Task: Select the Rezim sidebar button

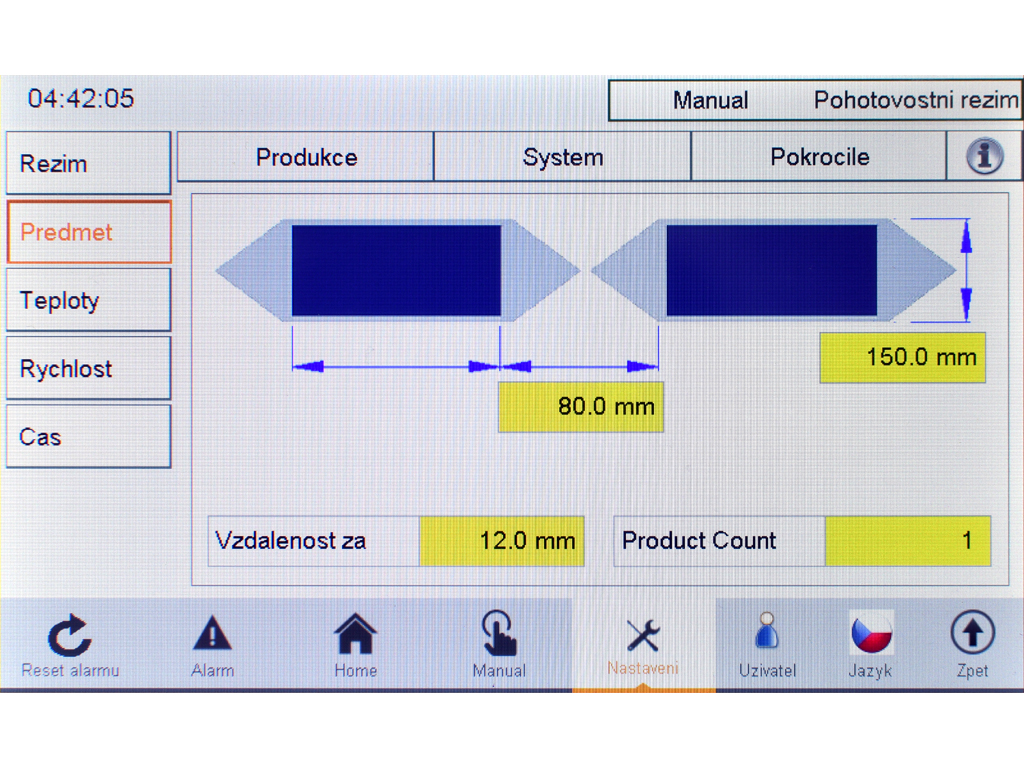Action: (x=88, y=164)
